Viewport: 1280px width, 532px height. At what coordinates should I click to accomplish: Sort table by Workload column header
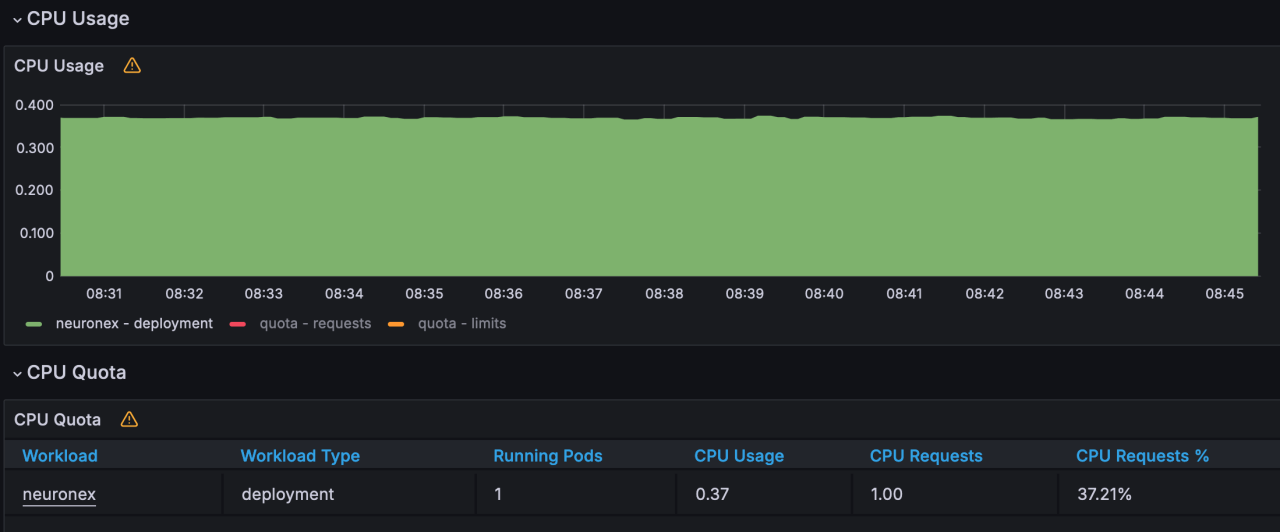point(60,456)
